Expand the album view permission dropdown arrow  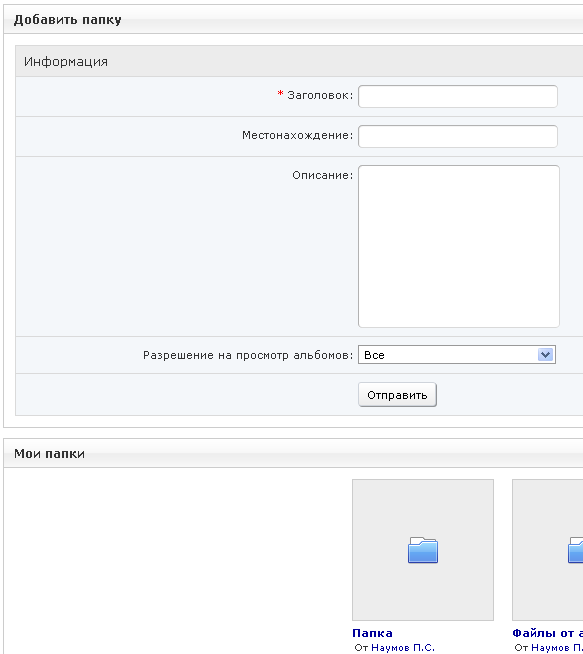[545, 355]
